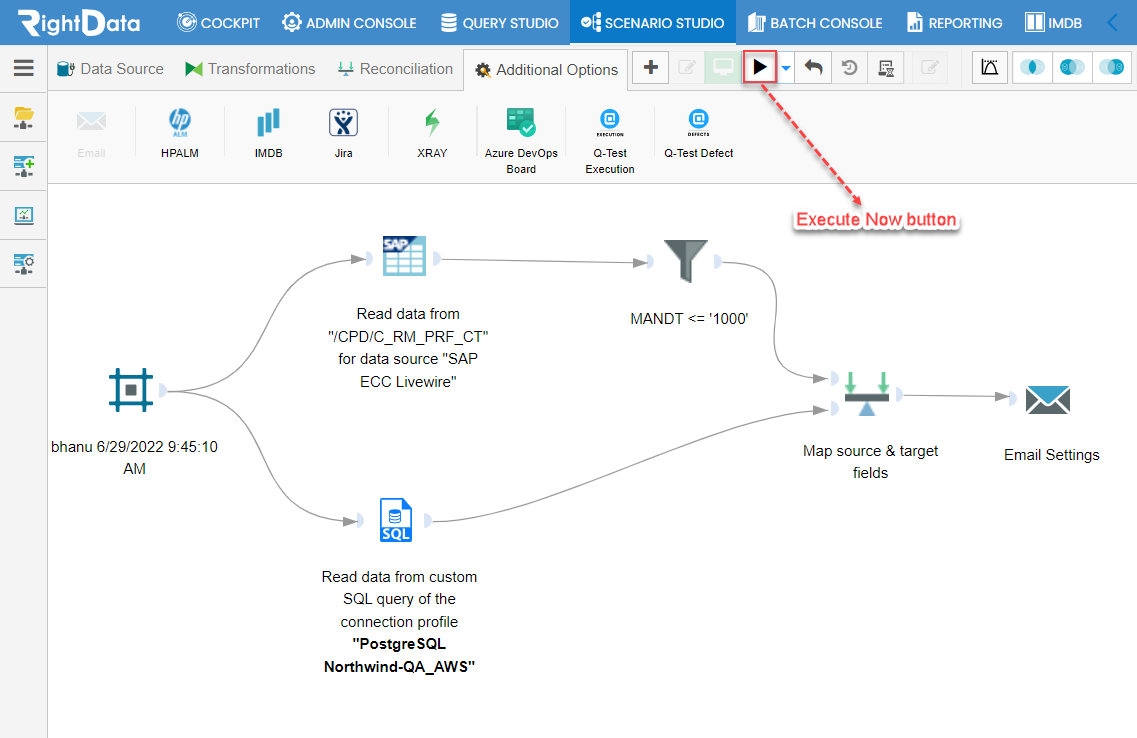The height and width of the screenshot is (738, 1137).
Task: Go to Query Studio
Action: click(500, 22)
